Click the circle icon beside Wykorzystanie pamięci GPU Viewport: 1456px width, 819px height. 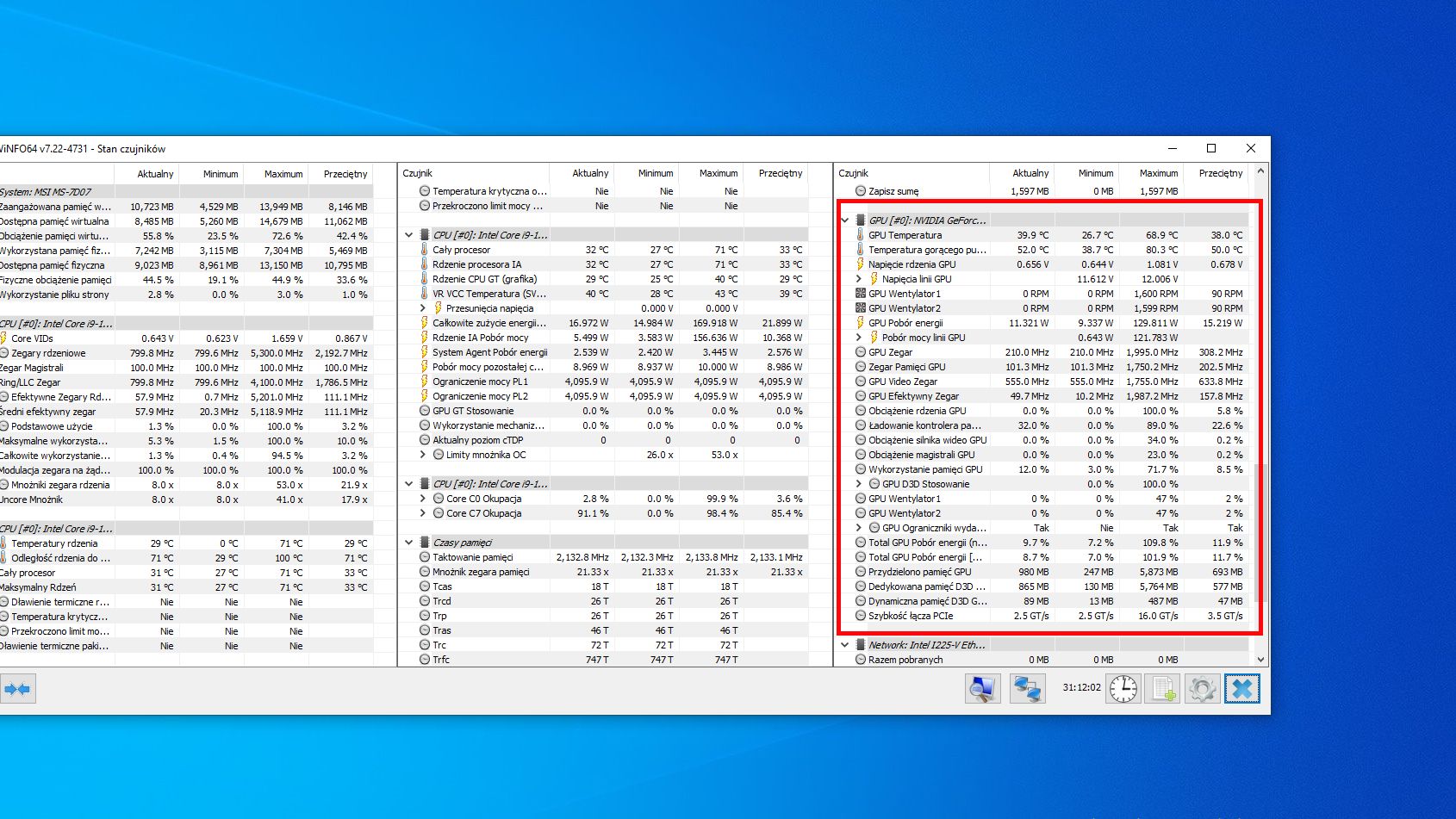coord(860,469)
